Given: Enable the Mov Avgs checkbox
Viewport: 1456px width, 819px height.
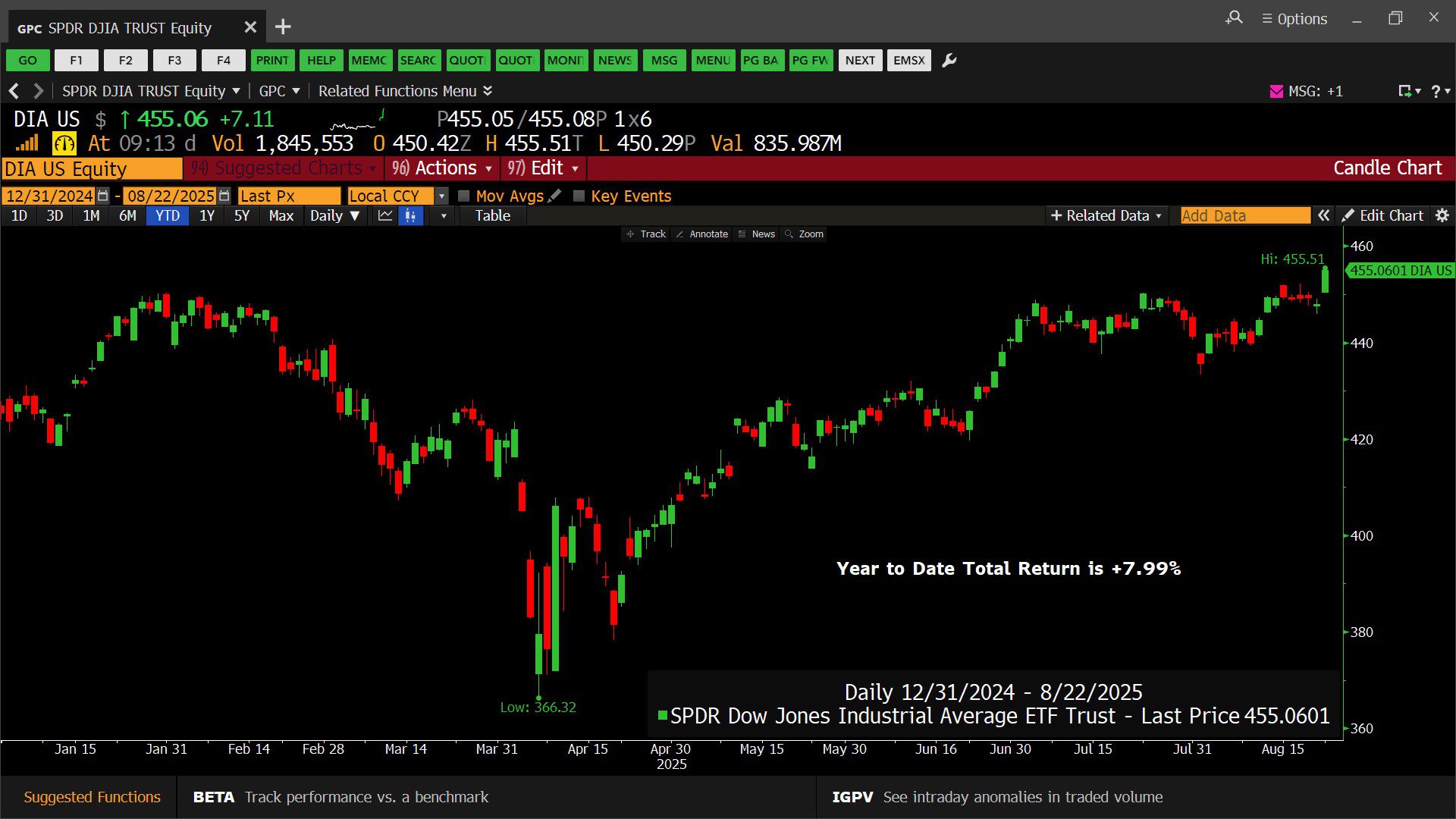Looking at the screenshot, I should 464,196.
